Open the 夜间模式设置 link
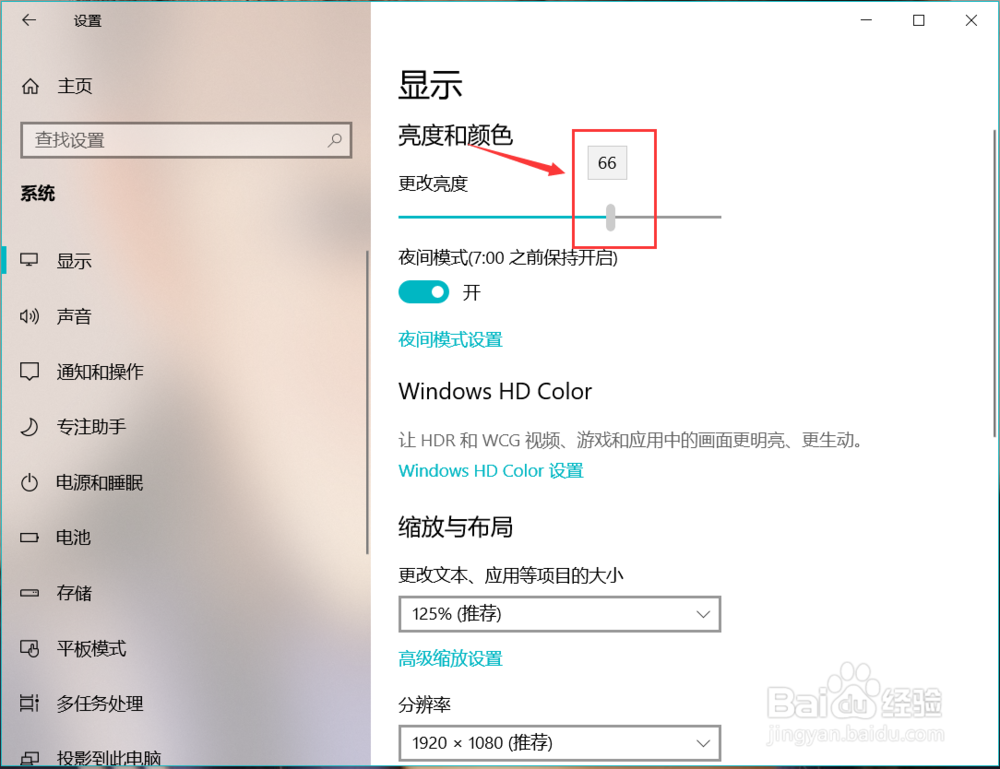Screen dimensions: 1000x769 coord(450,339)
